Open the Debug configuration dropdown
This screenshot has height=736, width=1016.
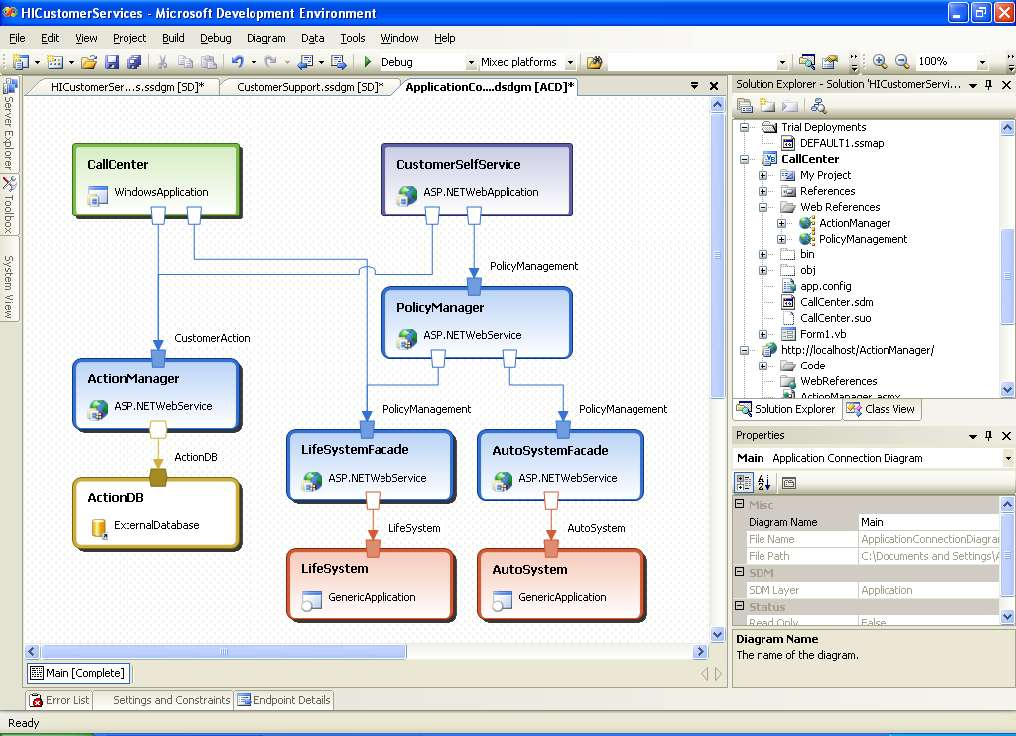(x=471, y=63)
